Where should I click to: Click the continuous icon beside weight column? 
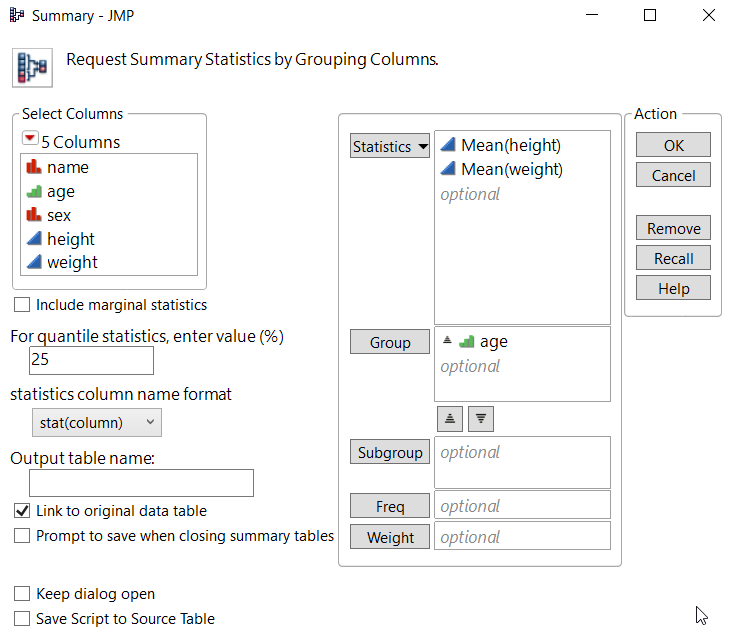click(x=33, y=262)
